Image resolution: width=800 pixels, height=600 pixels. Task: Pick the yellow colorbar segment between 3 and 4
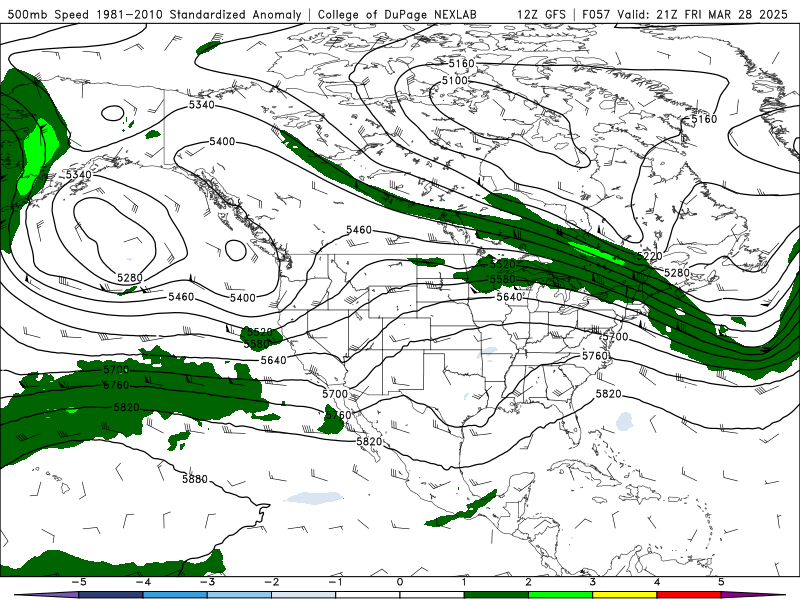tap(624, 595)
